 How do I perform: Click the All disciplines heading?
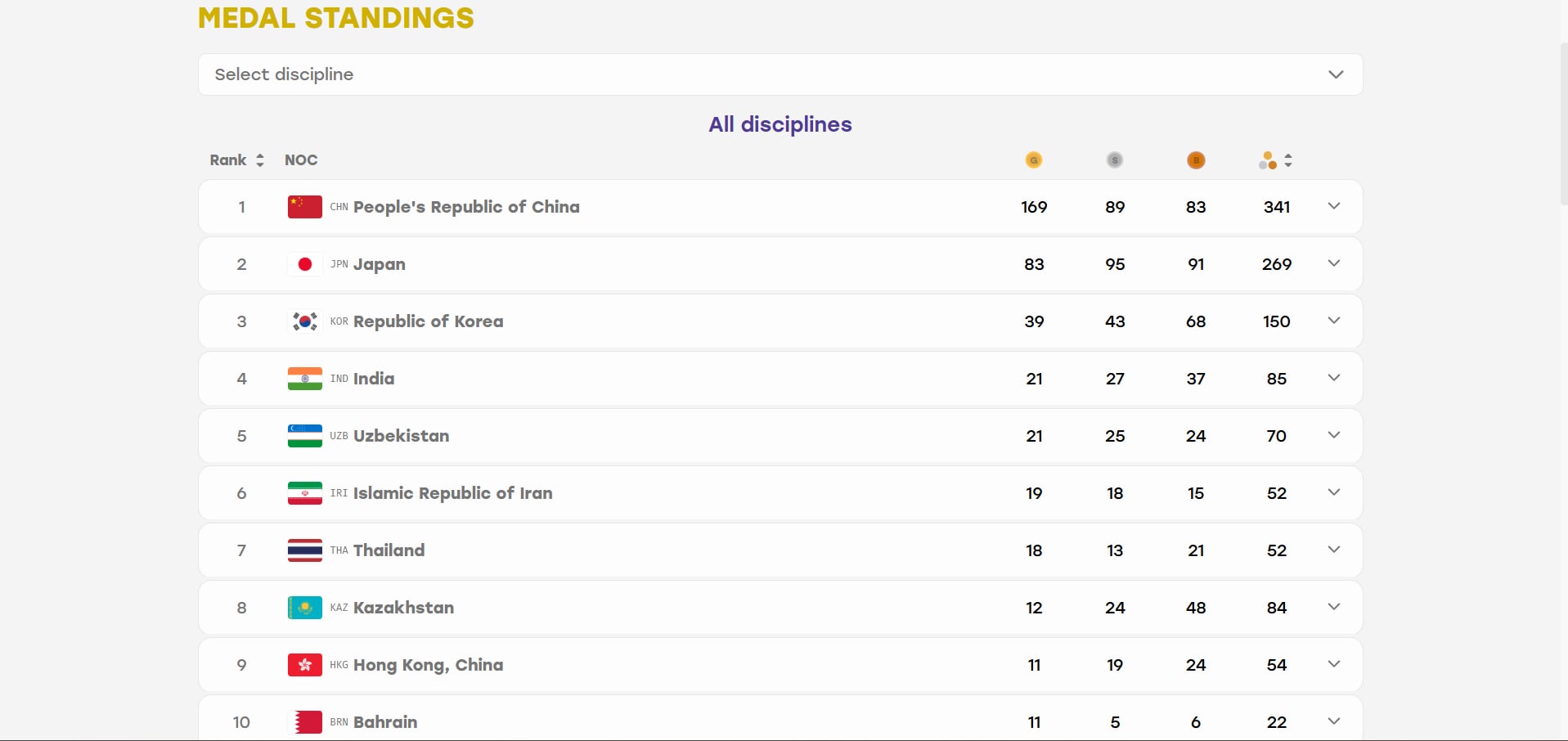click(780, 124)
